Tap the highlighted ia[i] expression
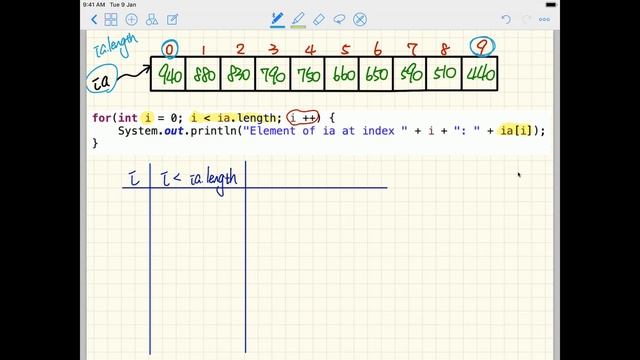Image resolution: width=640 pixels, height=360 pixels. pos(516,131)
